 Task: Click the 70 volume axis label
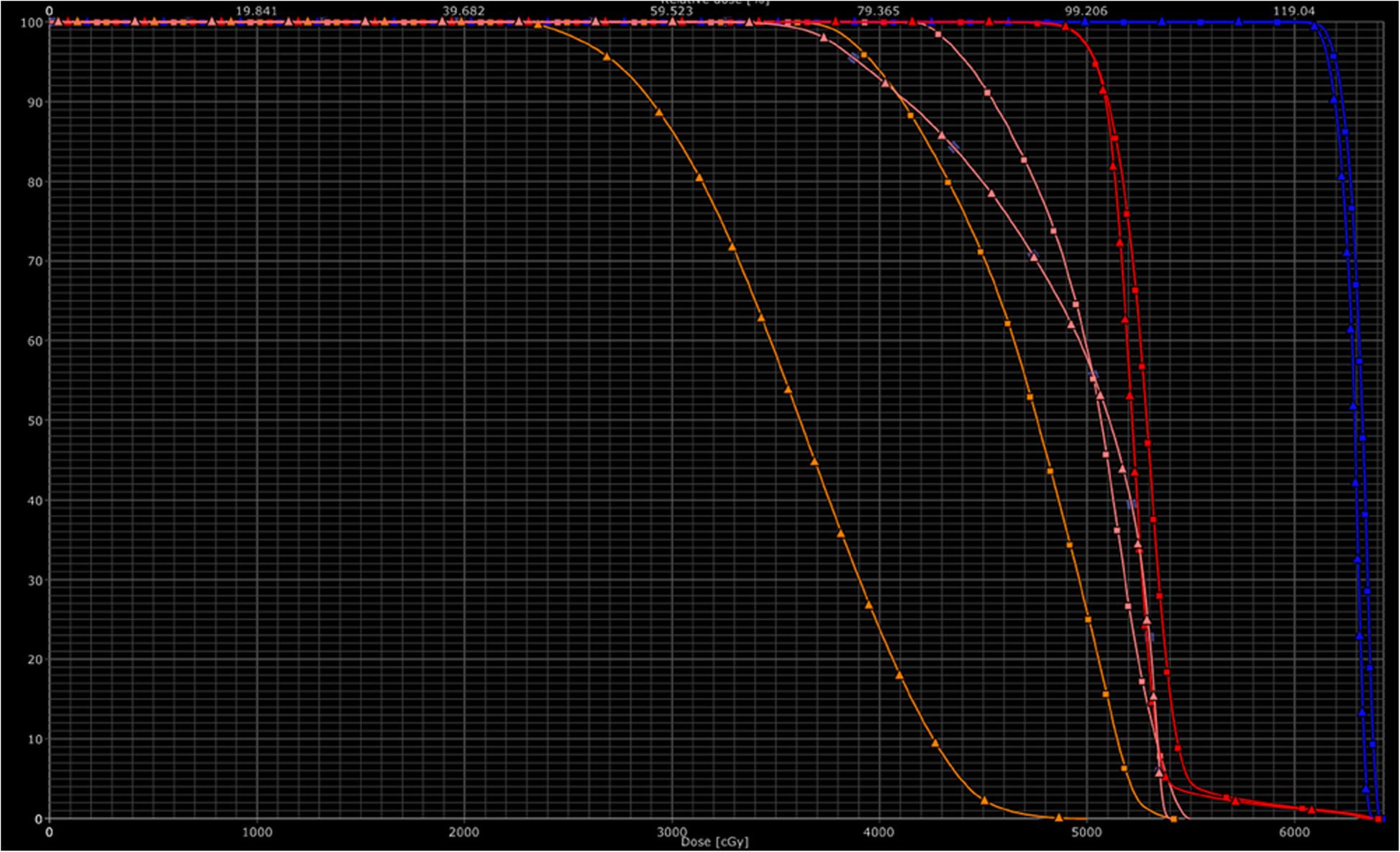click(35, 262)
